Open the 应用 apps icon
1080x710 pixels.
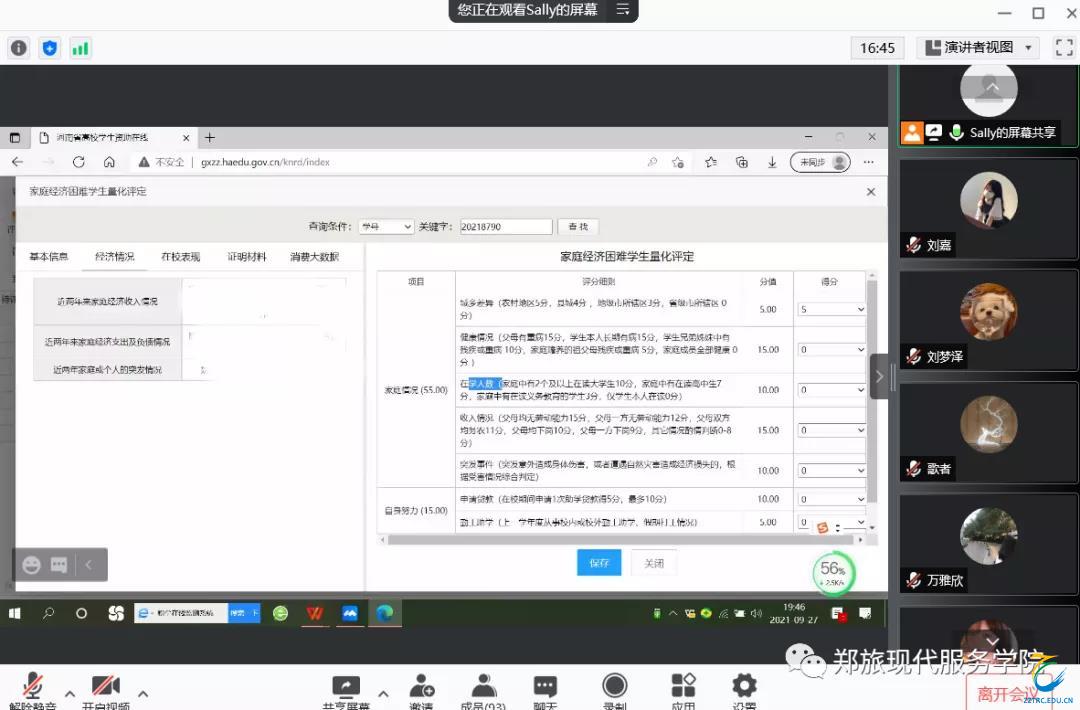click(683, 688)
